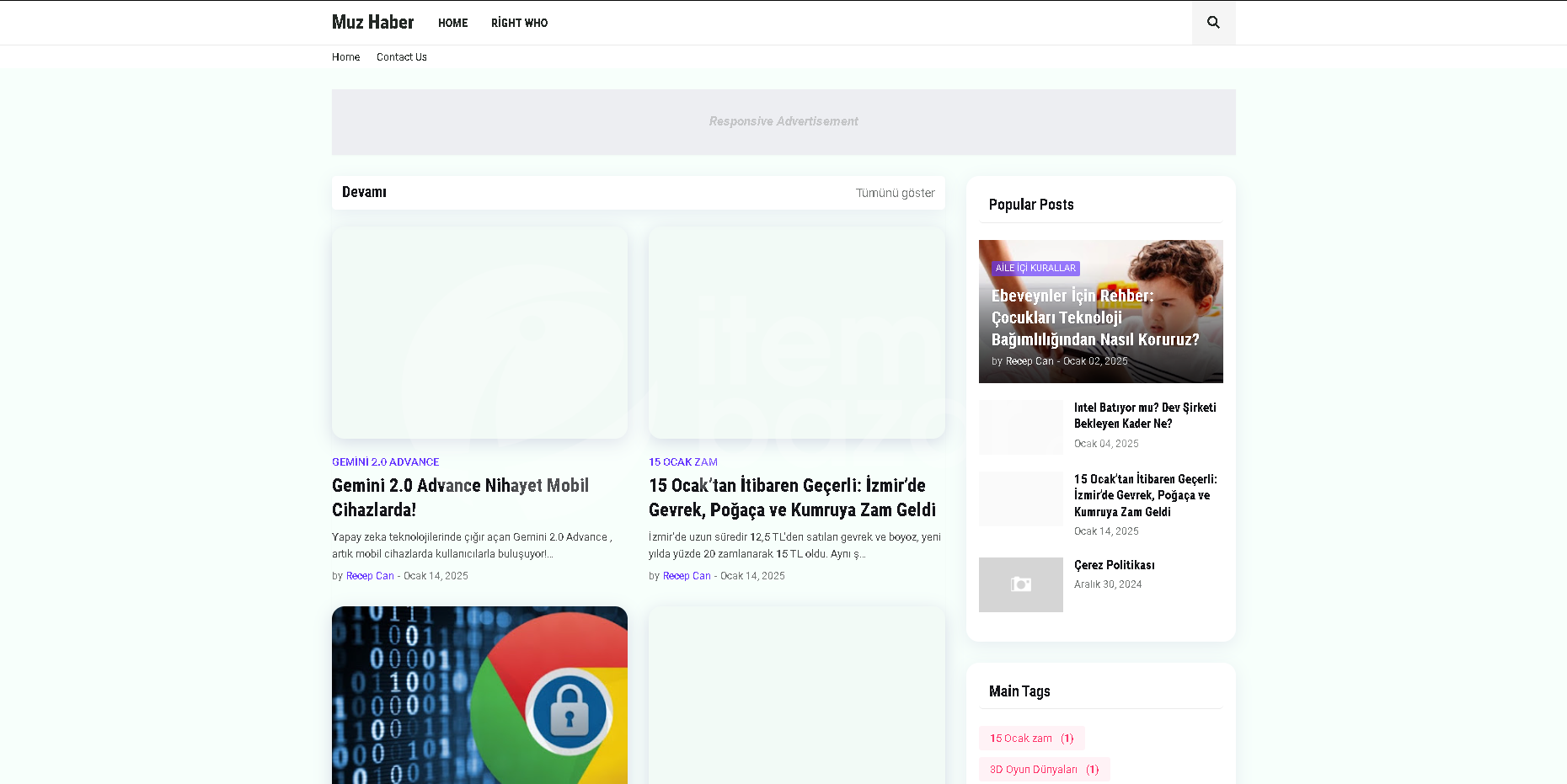Open the HOME menu item

coord(452,23)
